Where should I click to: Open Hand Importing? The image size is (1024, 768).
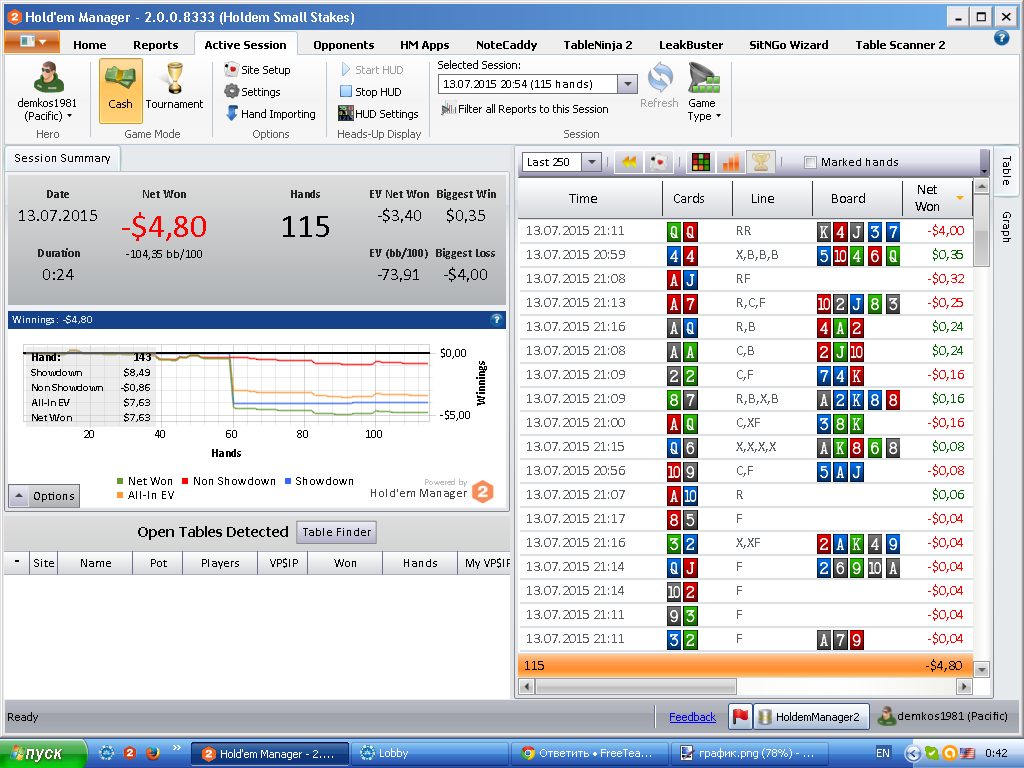tap(270, 114)
